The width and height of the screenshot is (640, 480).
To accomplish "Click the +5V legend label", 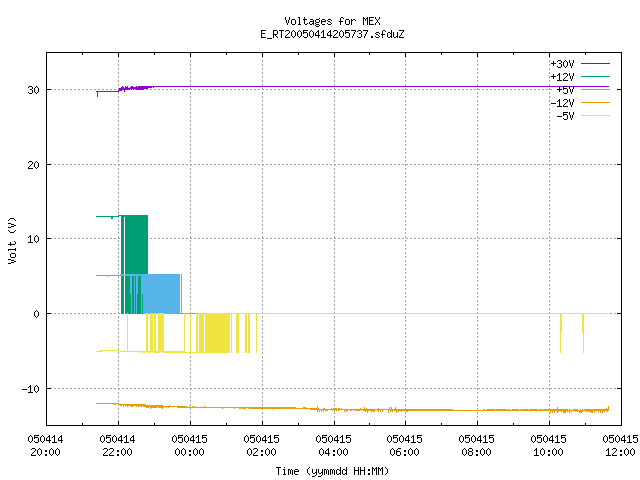I will click(565, 90).
